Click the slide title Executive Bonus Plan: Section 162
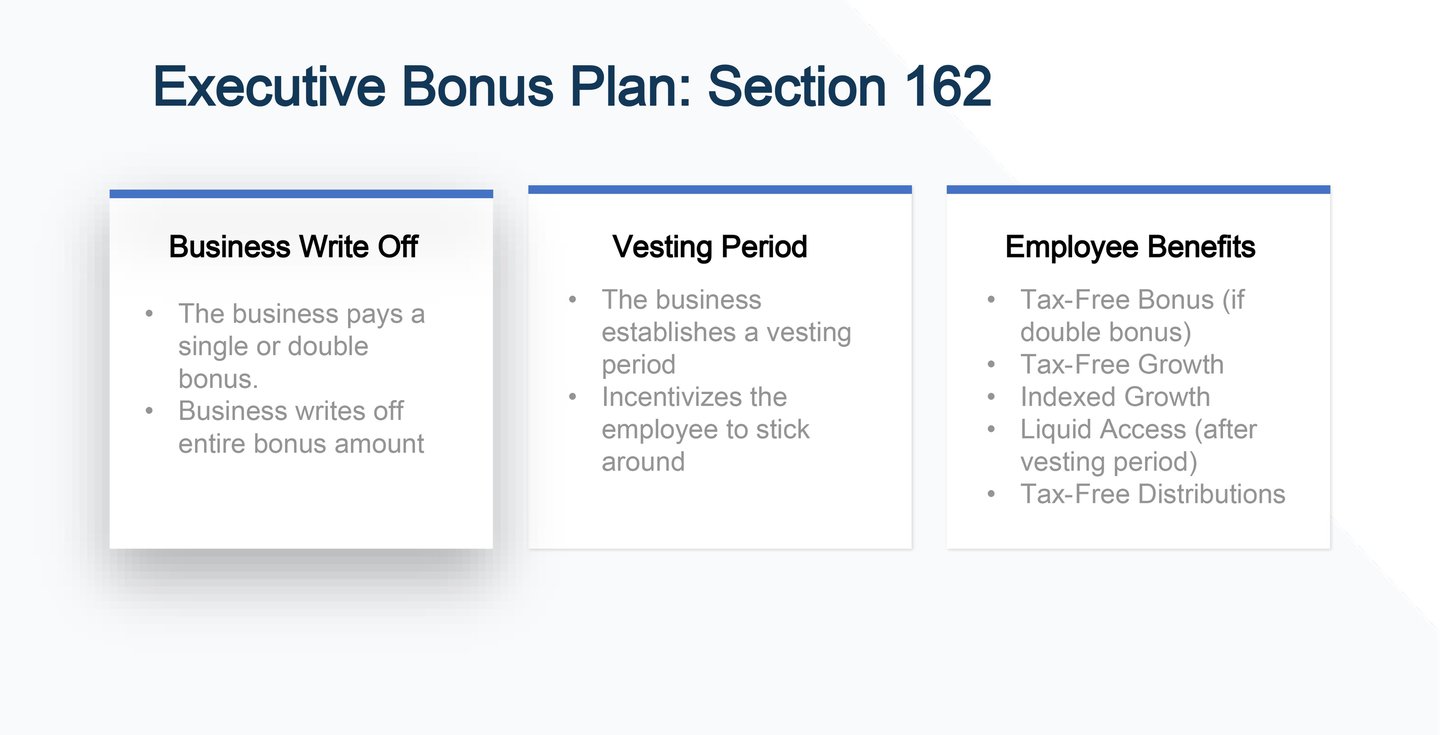 572,86
